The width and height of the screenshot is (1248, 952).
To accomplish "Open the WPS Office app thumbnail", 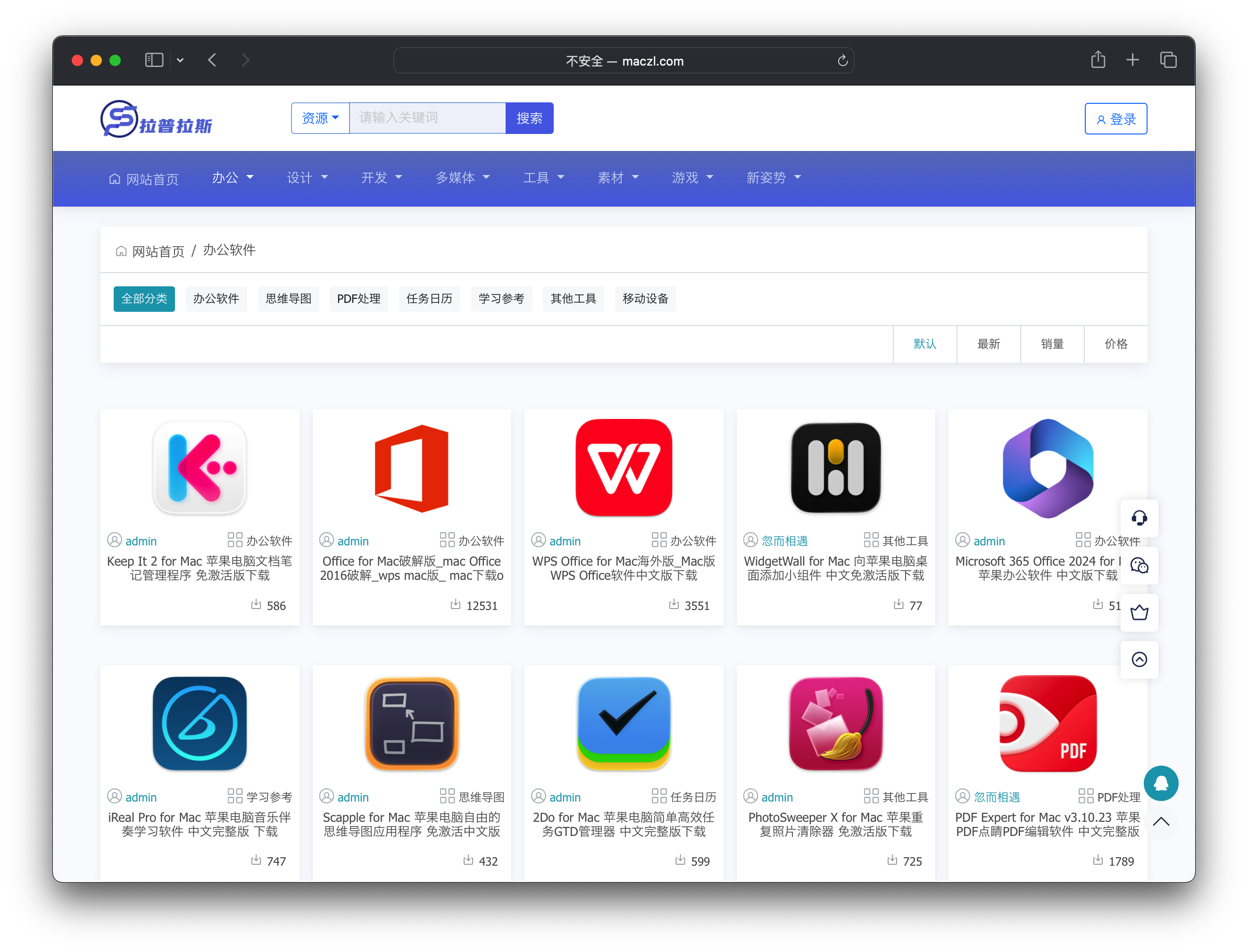I will (x=624, y=468).
